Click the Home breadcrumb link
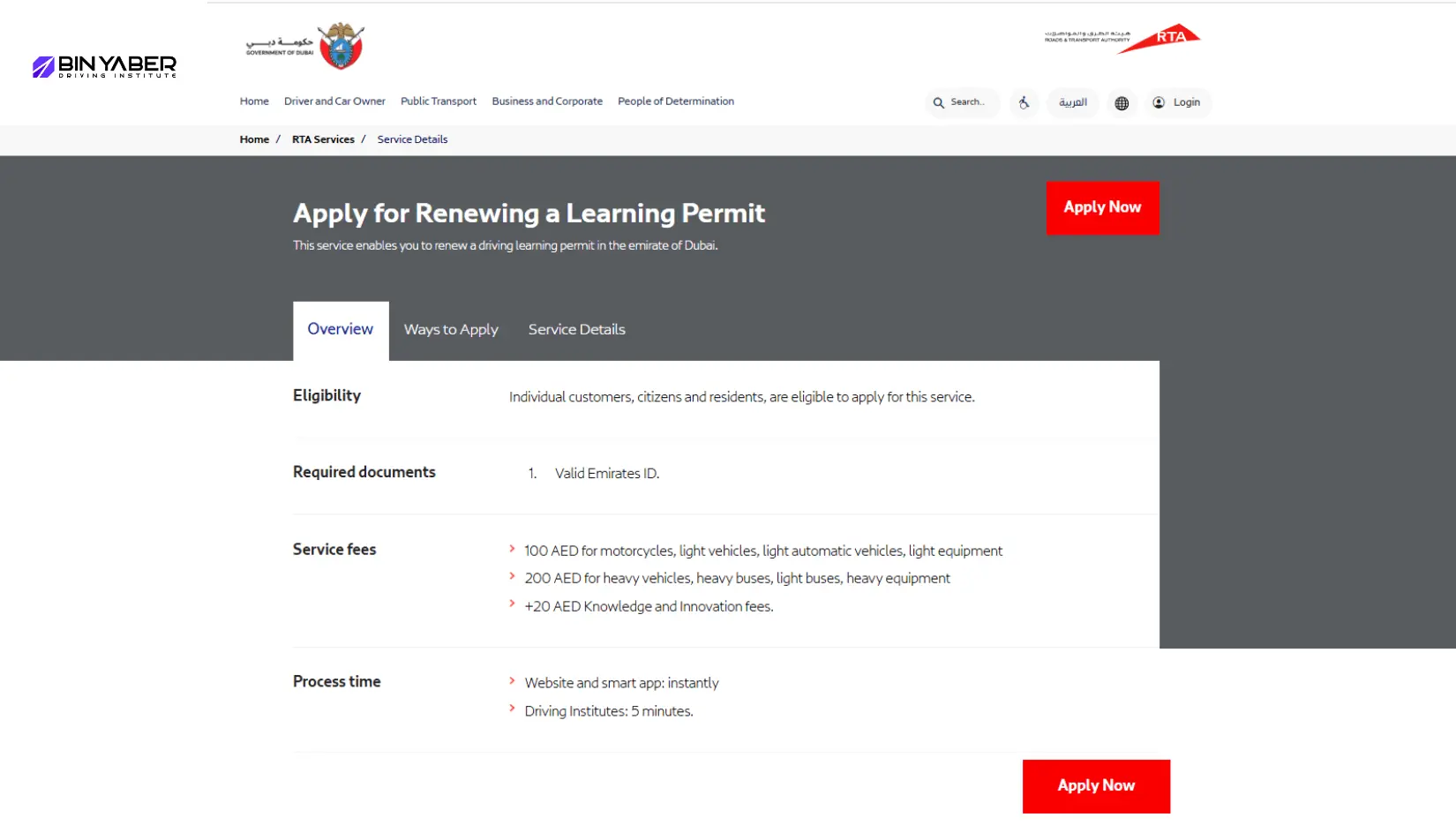This screenshot has height=825, width=1456. click(x=254, y=139)
